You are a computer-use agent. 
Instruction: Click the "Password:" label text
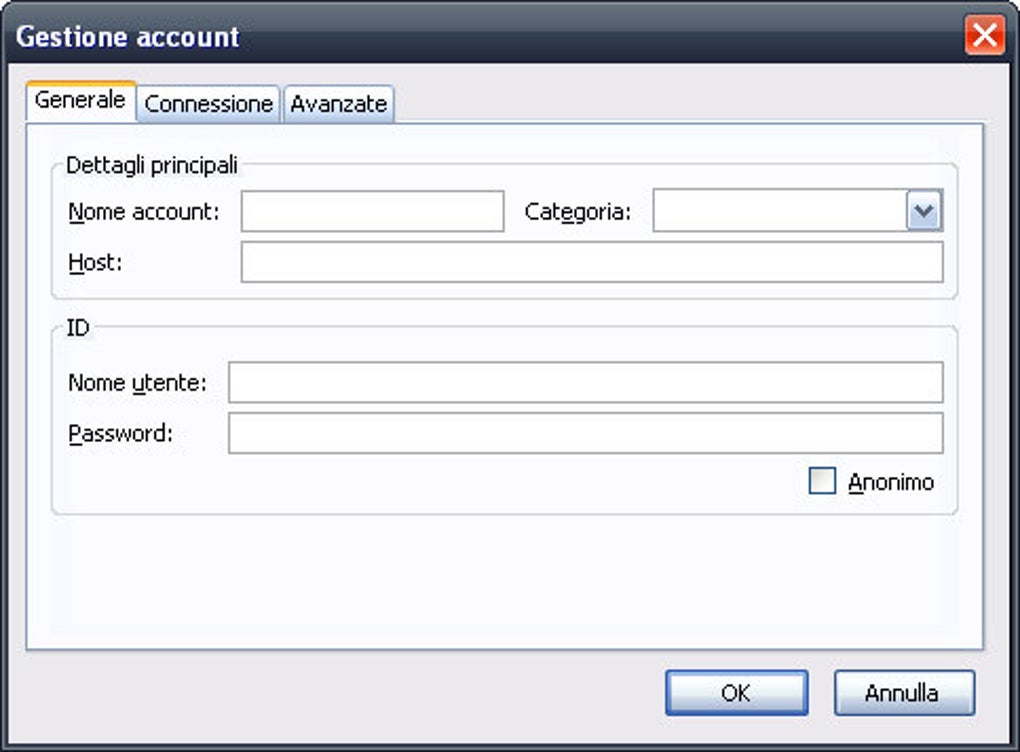click(121, 434)
